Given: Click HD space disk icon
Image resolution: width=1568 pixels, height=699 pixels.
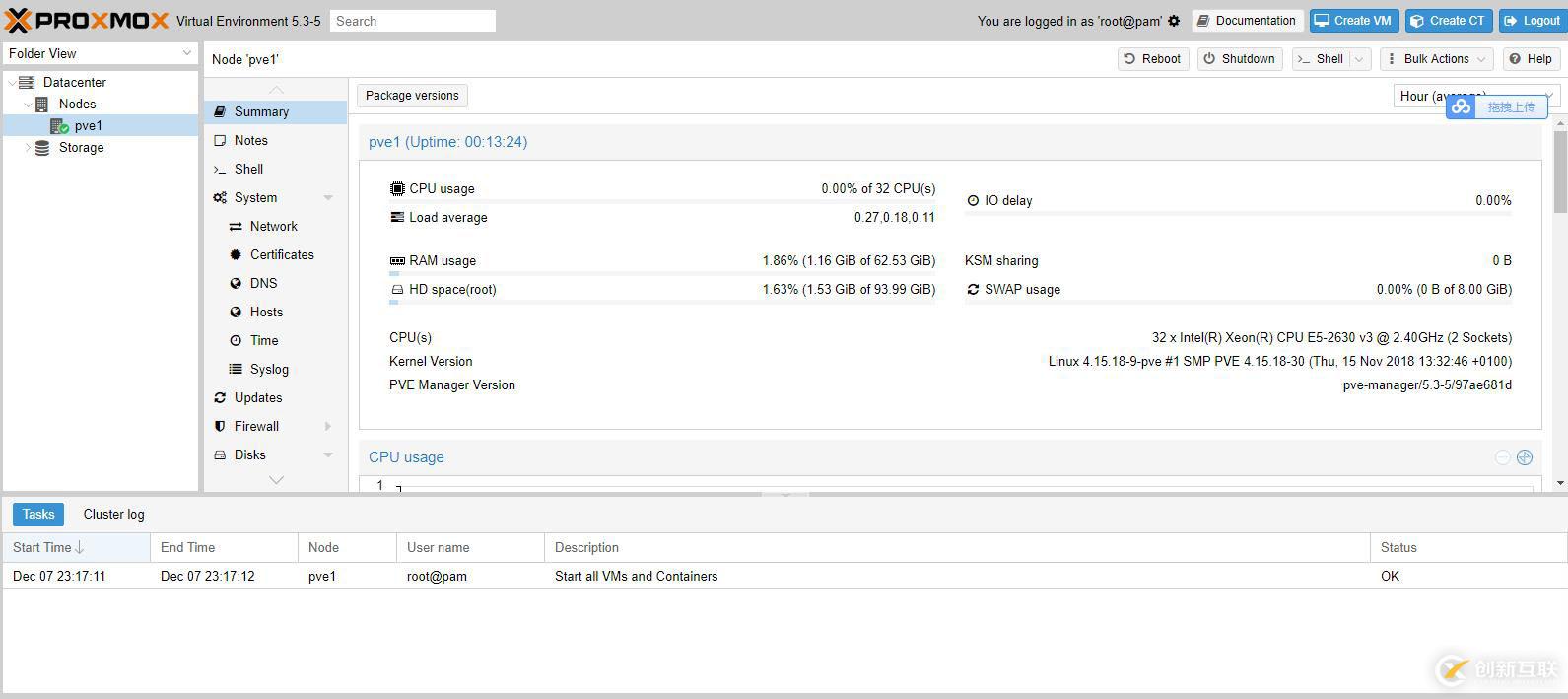Looking at the screenshot, I should coord(397,290).
